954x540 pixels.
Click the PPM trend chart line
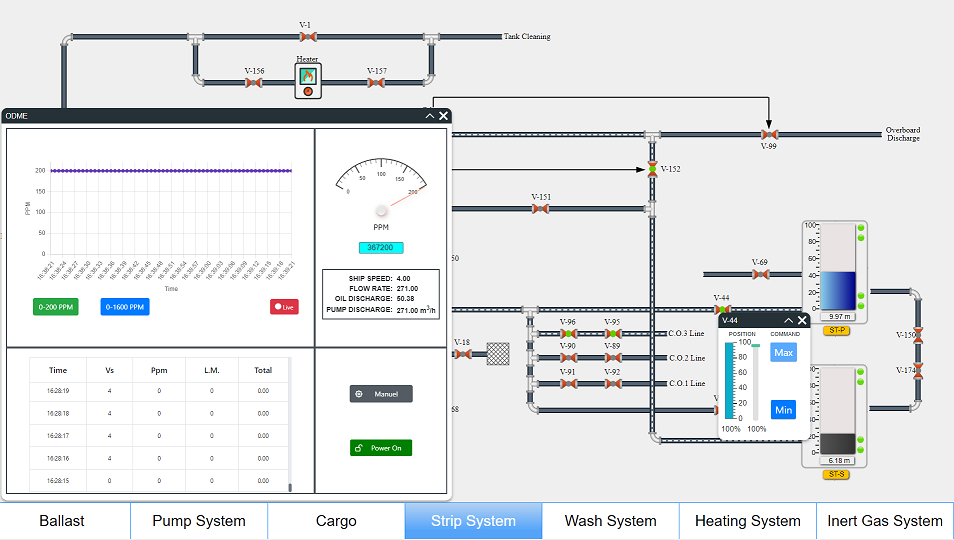tap(171, 171)
